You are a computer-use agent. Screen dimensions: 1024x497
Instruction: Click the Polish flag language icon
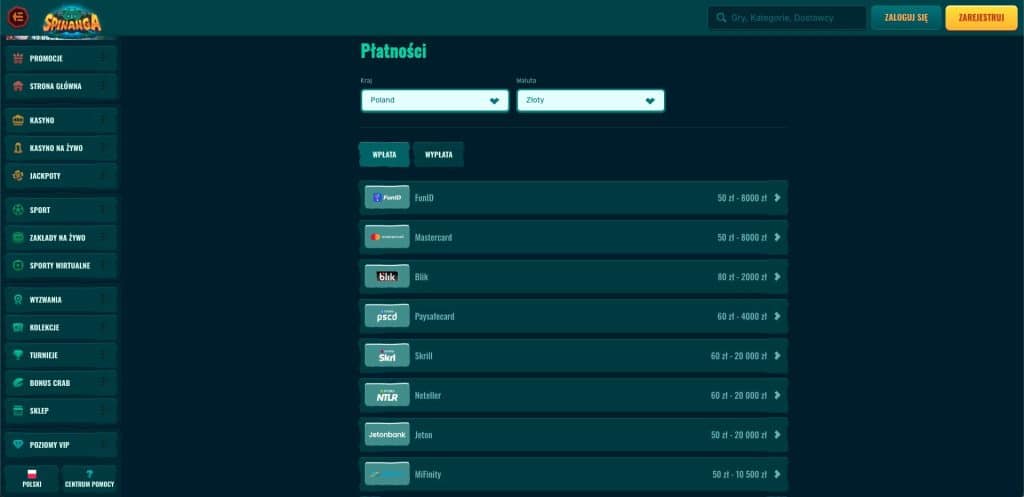click(x=31, y=474)
